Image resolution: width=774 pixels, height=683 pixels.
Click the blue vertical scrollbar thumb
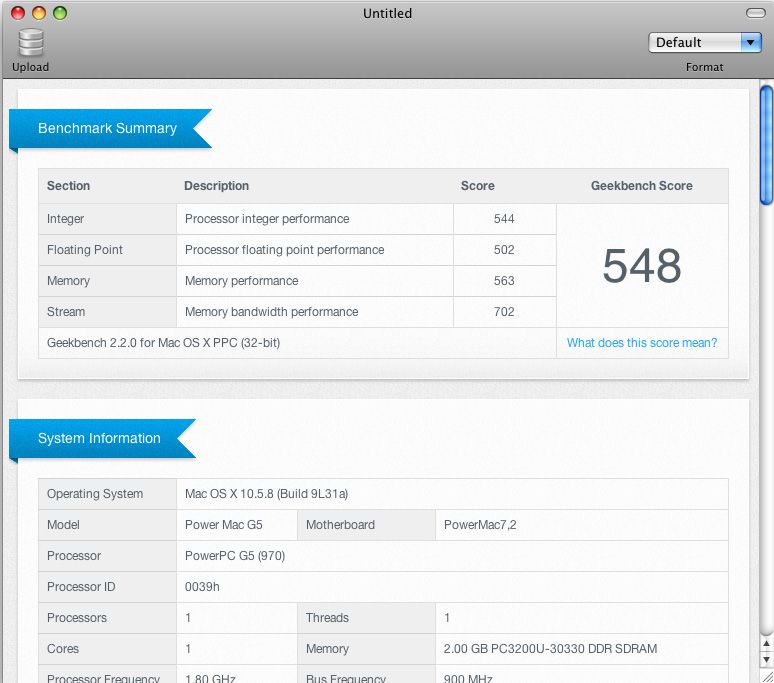pyautogui.click(x=766, y=145)
